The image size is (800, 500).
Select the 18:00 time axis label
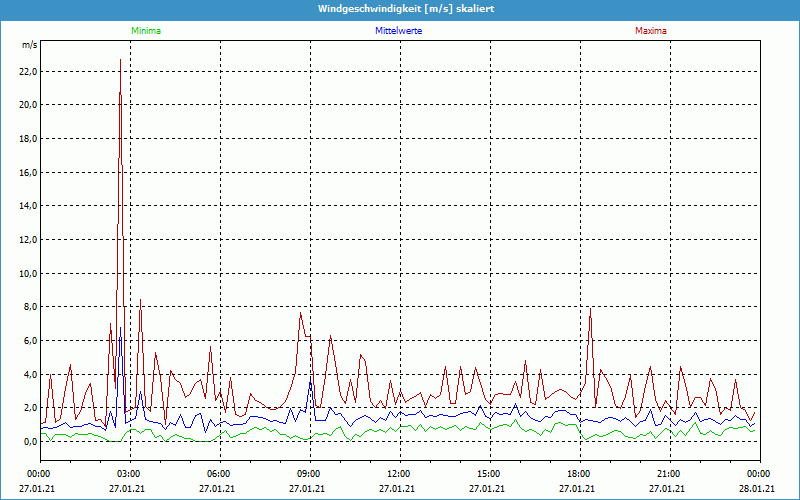click(x=579, y=474)
